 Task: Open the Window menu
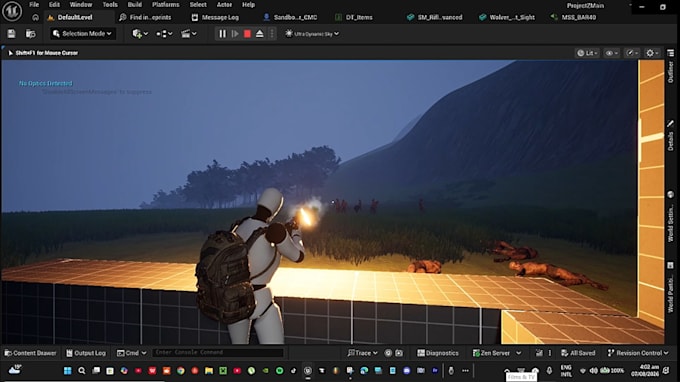[x=81, y=5]
